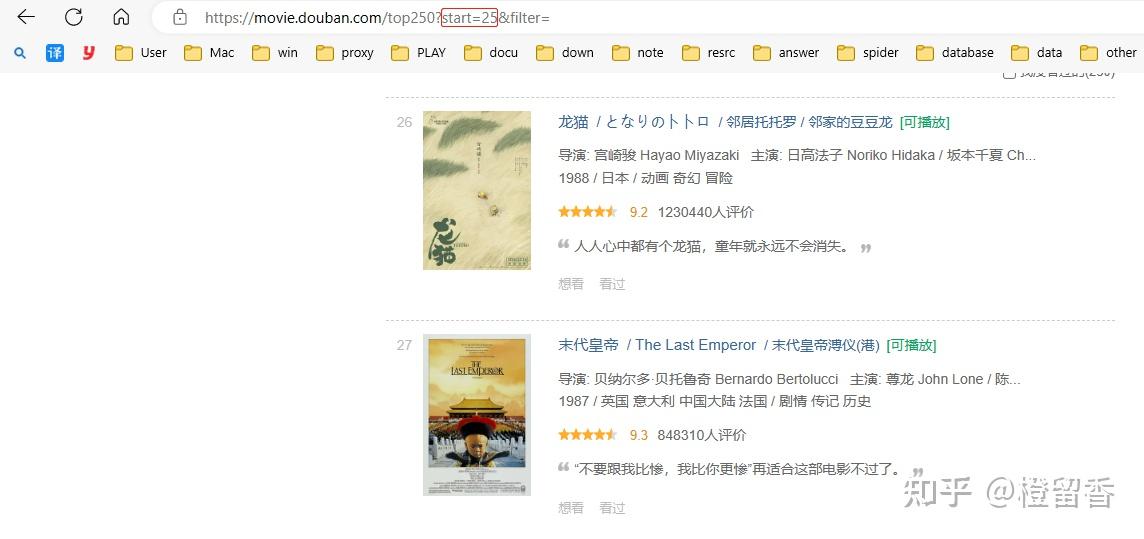The height and width of the screenshot is (539, 1144).
Task: Click the search magnifier bookmark icon
Action: coord(20,53)
